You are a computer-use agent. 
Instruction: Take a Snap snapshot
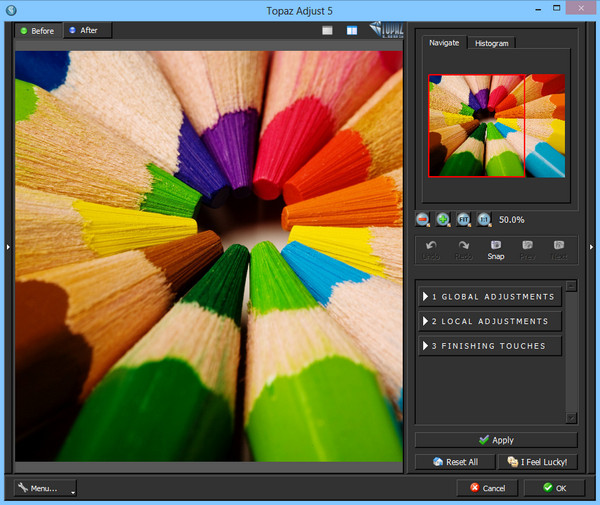(x=496, y=249)
